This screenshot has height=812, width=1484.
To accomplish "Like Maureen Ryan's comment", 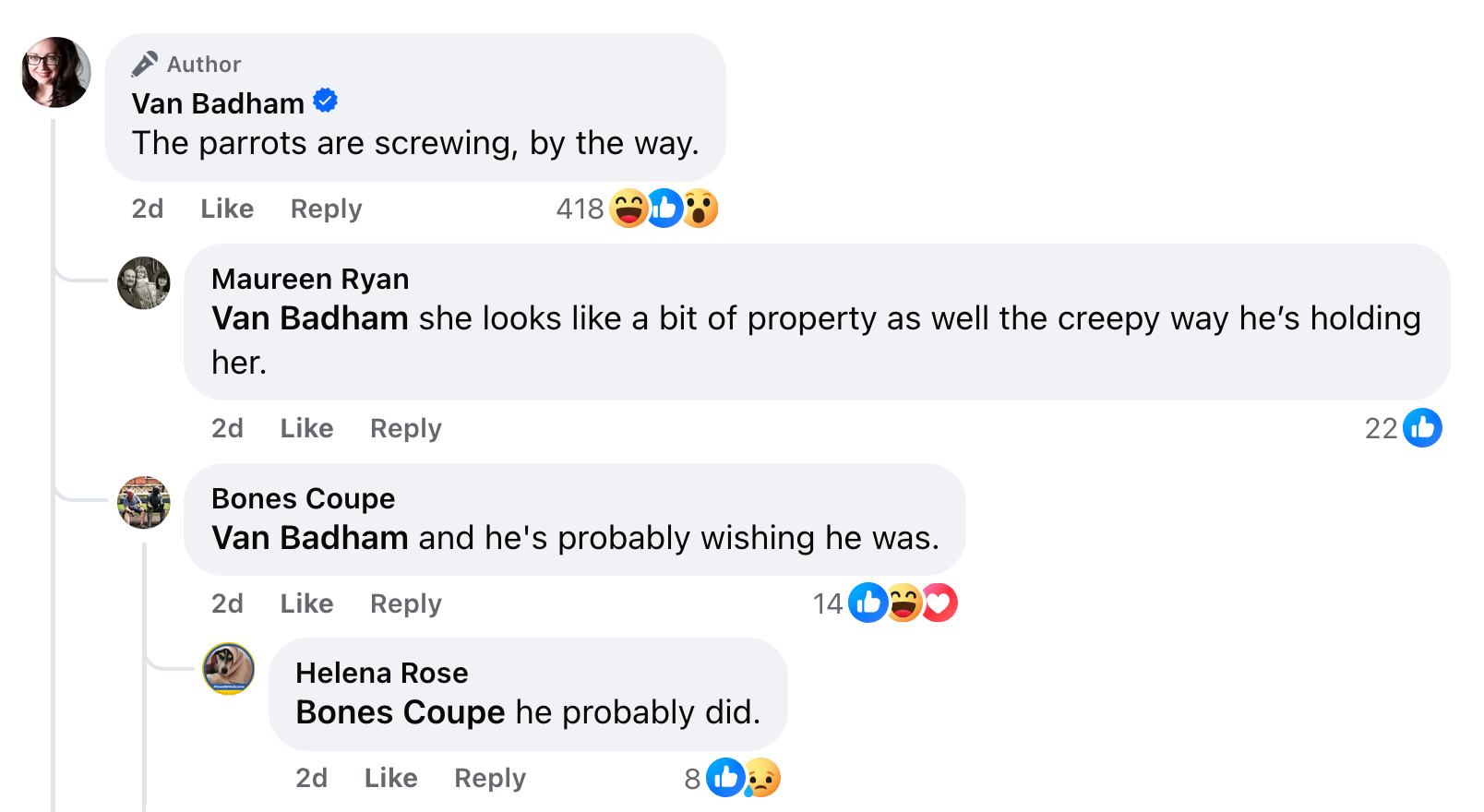I will 306,429.
